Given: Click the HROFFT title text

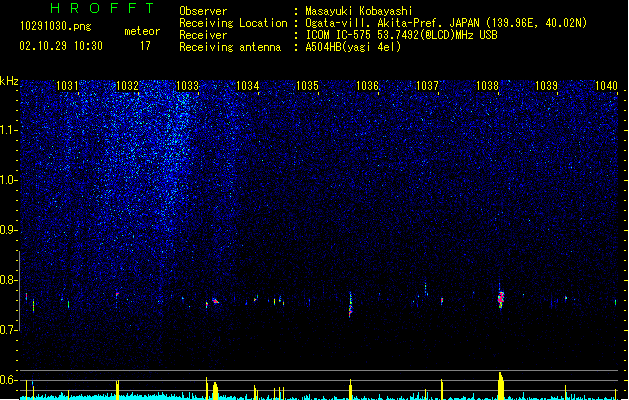Looking at the screenshot, I should pos(102,8).
